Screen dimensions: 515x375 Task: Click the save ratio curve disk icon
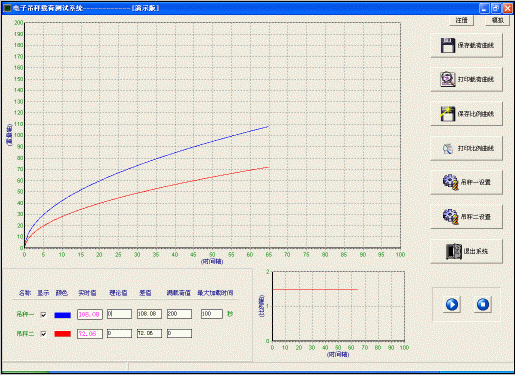point(448,114)
